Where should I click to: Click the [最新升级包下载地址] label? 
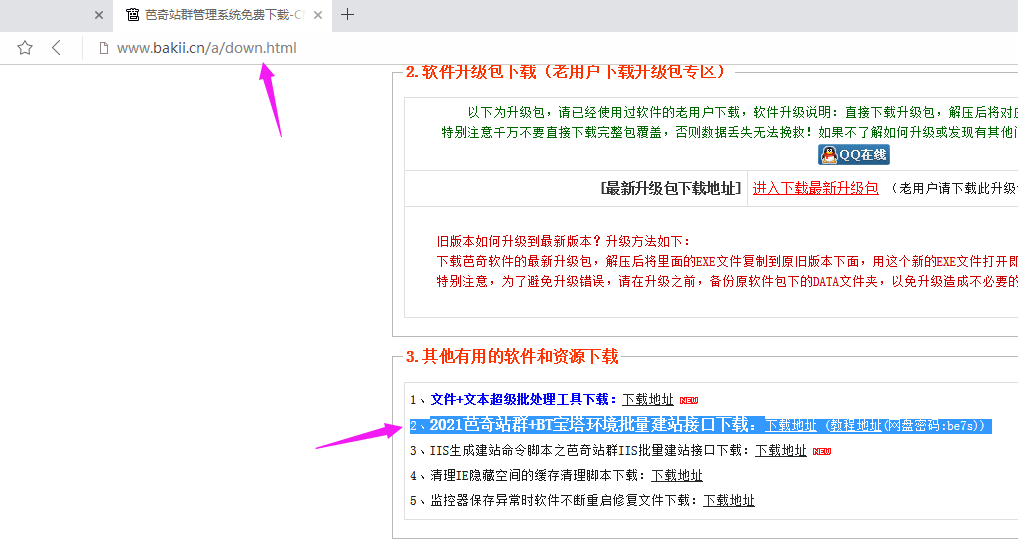coord(671,188)
